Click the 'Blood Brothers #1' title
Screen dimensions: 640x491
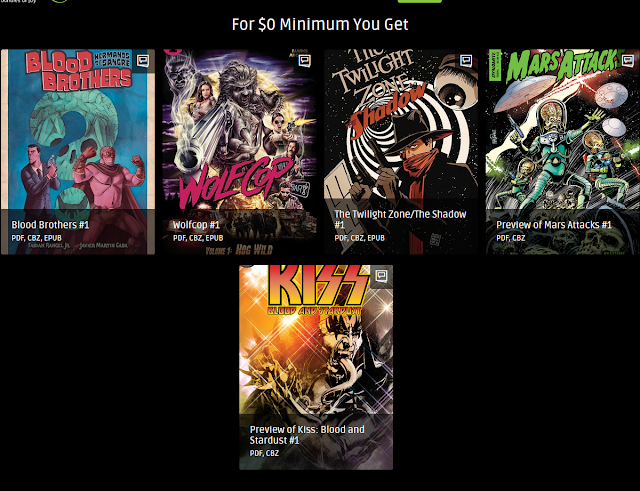pos(50,225)
